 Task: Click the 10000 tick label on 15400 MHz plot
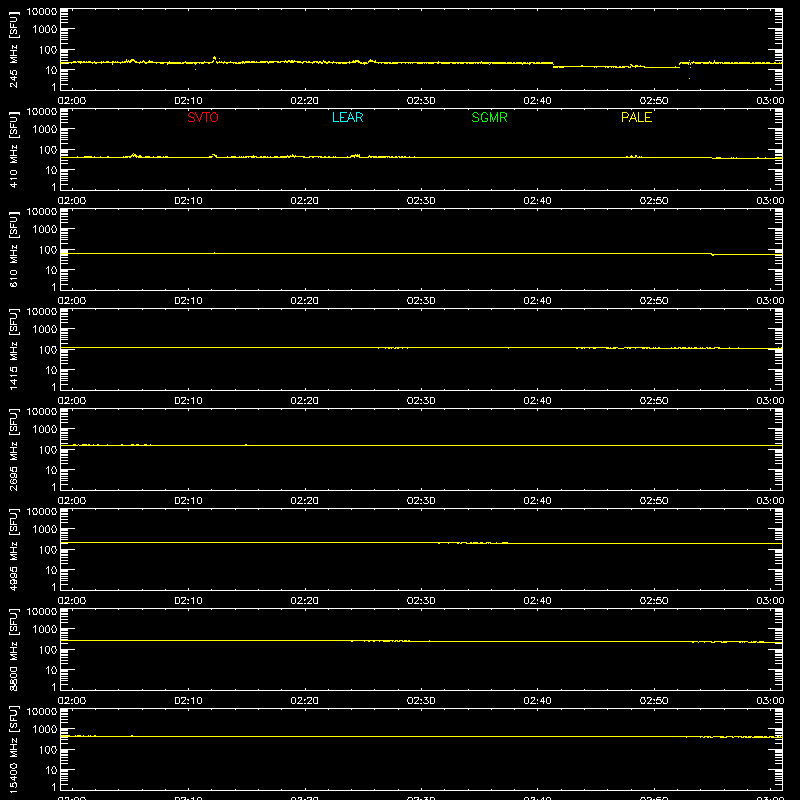(42, 712)
